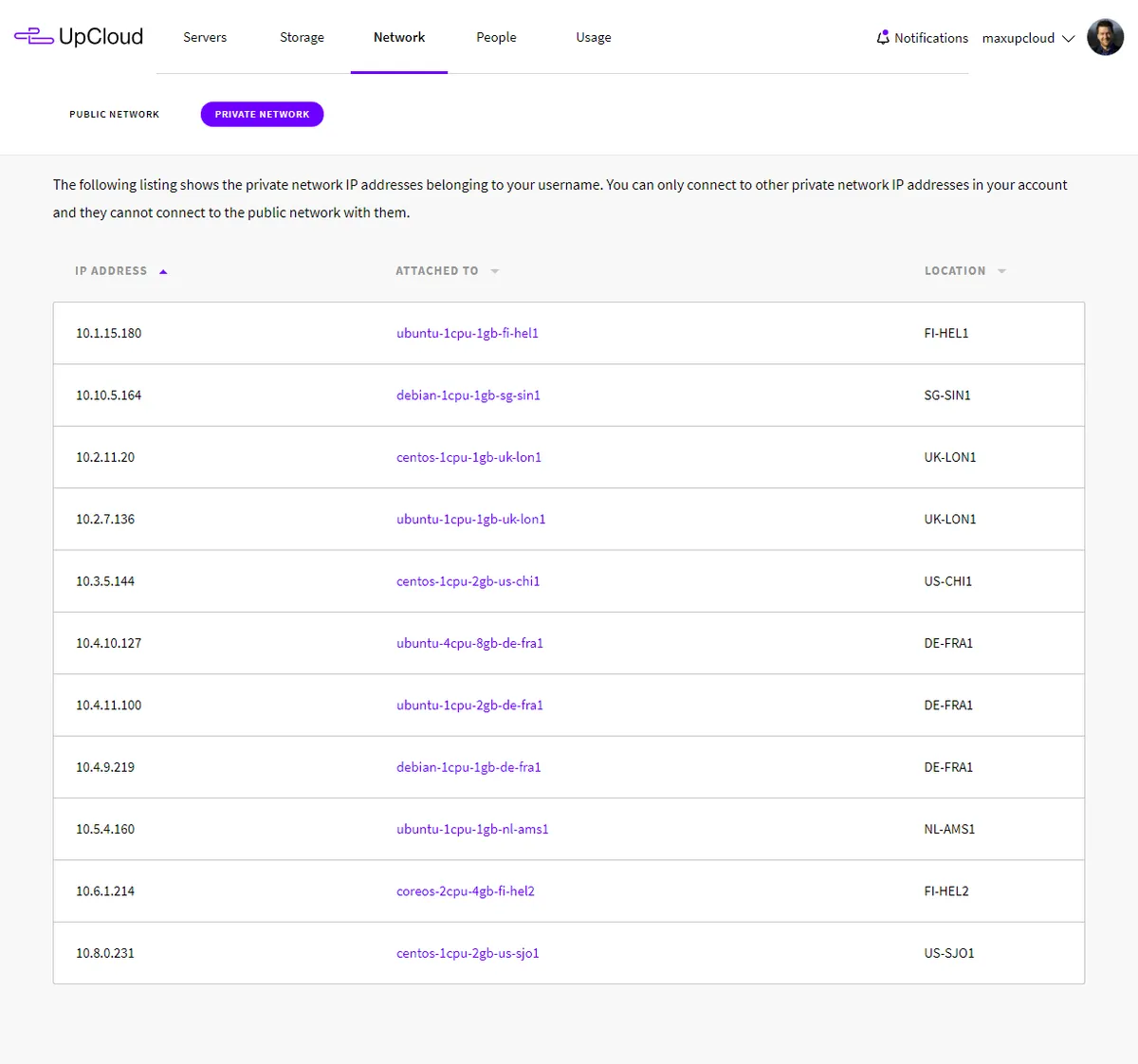This screenshot has width=1138, height=1064.
Task: Open debian-1cpu-1gb-sg-sin1 server link
Action: [x=468, y=395]
